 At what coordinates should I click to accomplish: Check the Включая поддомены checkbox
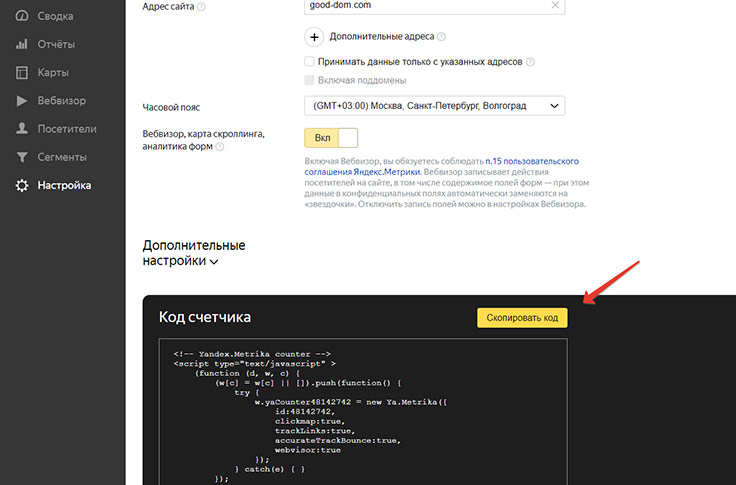[310, 80]
